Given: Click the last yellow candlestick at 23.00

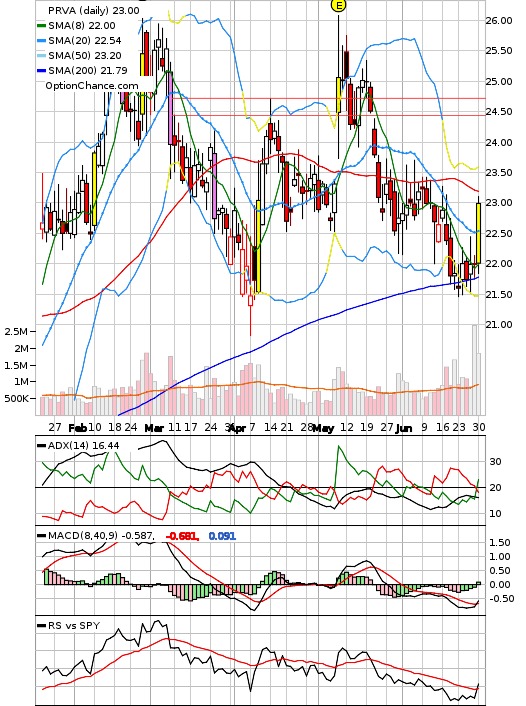Looking at the screenshot, I should tap(478, 233).
